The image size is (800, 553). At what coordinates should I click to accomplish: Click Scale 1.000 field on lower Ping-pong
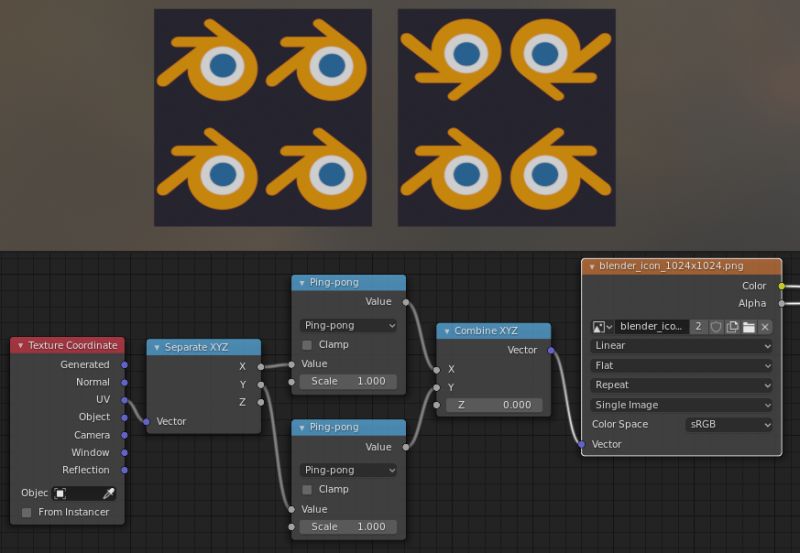tap(348, 527)
